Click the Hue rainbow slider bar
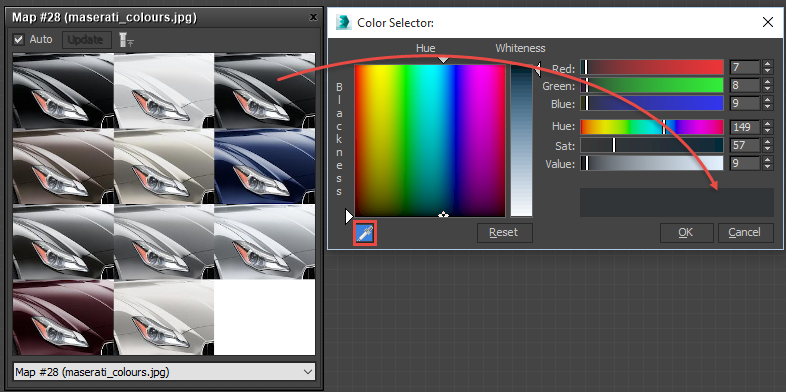Screen dimensions: 786x392 [652, 127]
